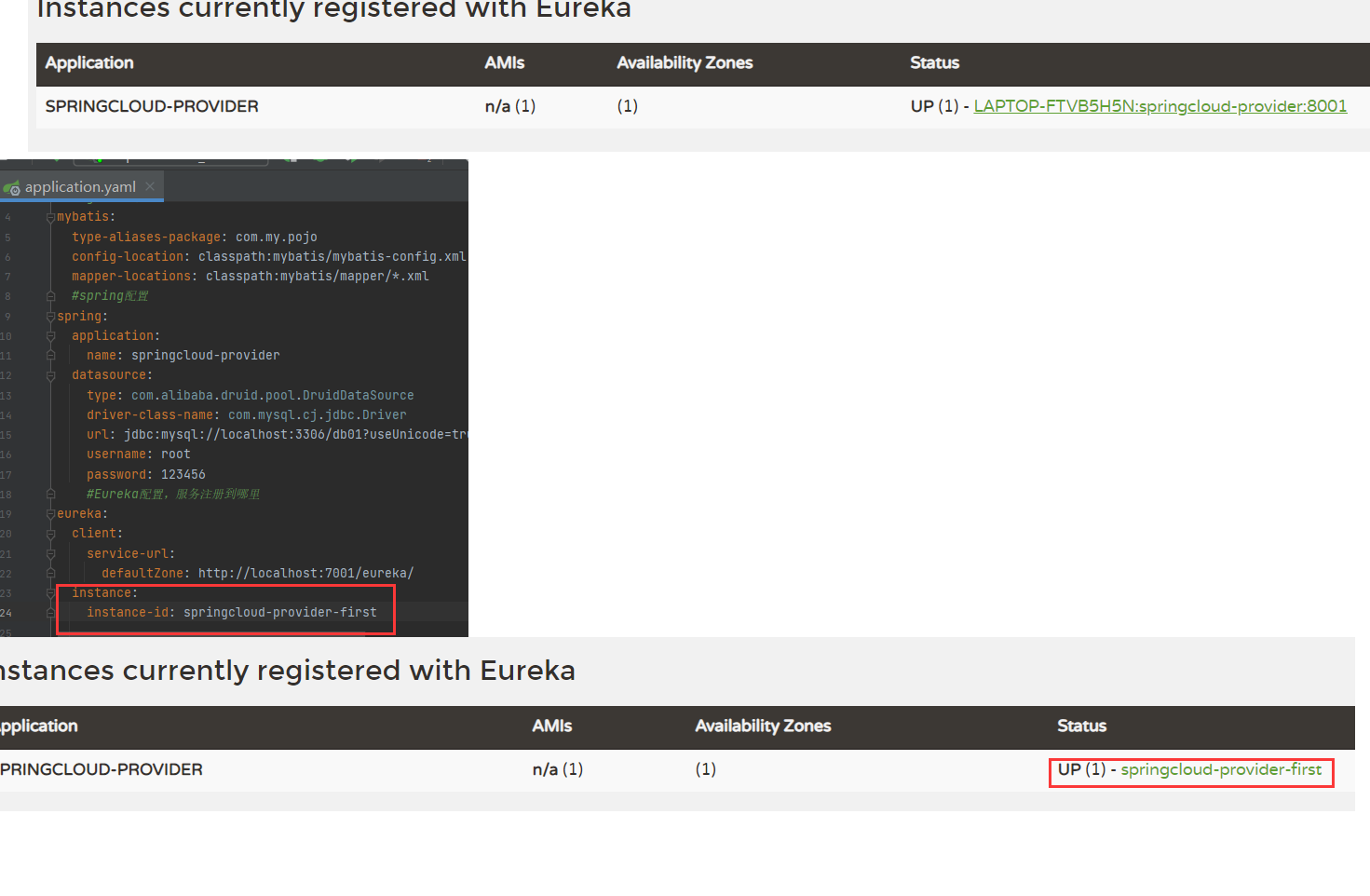
Task: Collapse the spring block fold marker
Action: pos(50,317)
